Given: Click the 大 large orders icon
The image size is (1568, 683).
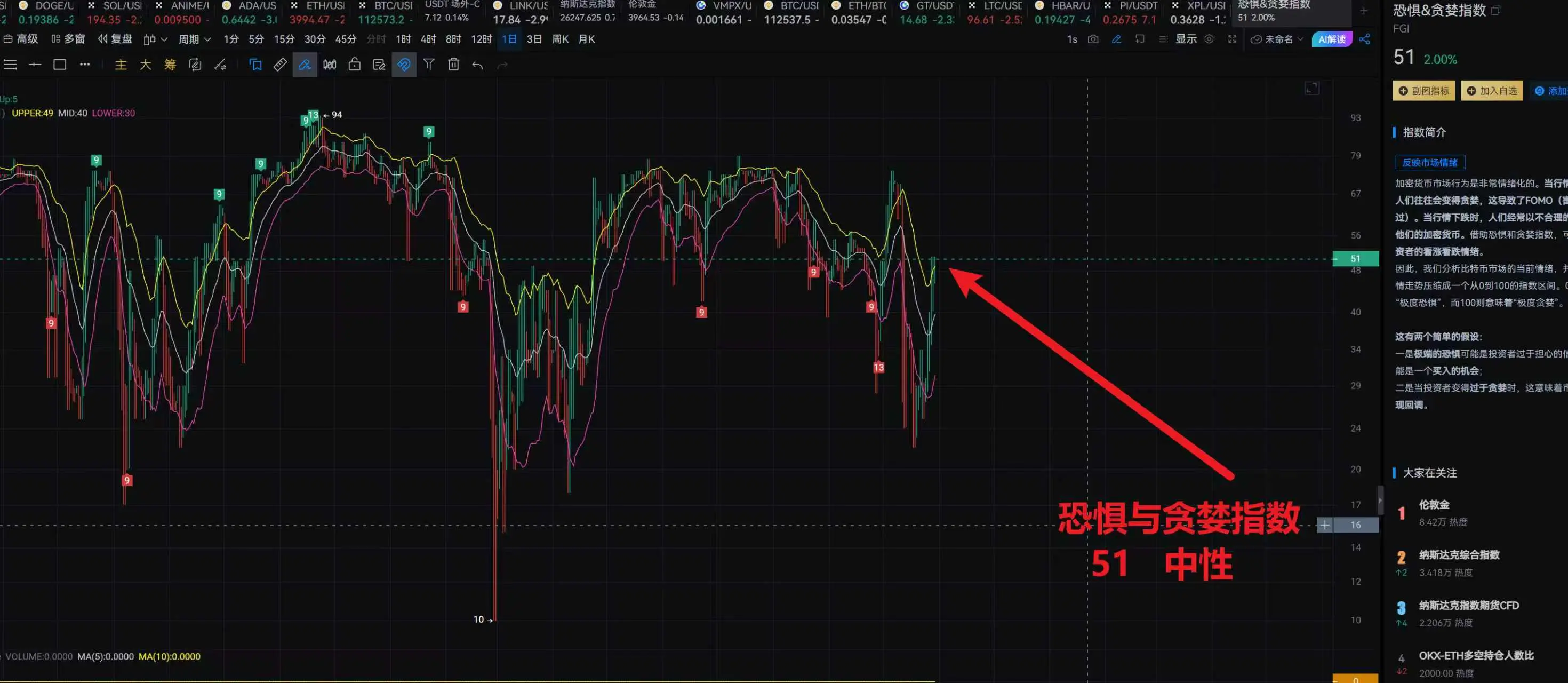Looking at the screenshot, I should [x=146, y=65].
